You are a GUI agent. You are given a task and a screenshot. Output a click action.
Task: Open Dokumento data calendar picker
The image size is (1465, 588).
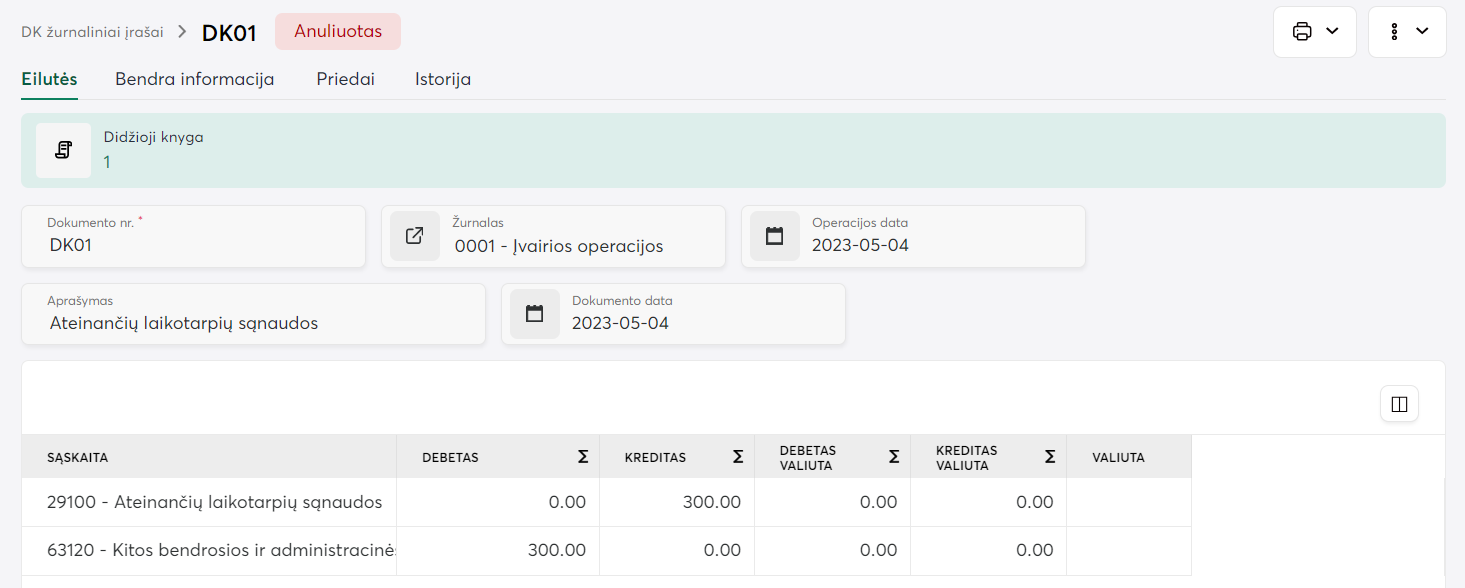tap(534, 314)
